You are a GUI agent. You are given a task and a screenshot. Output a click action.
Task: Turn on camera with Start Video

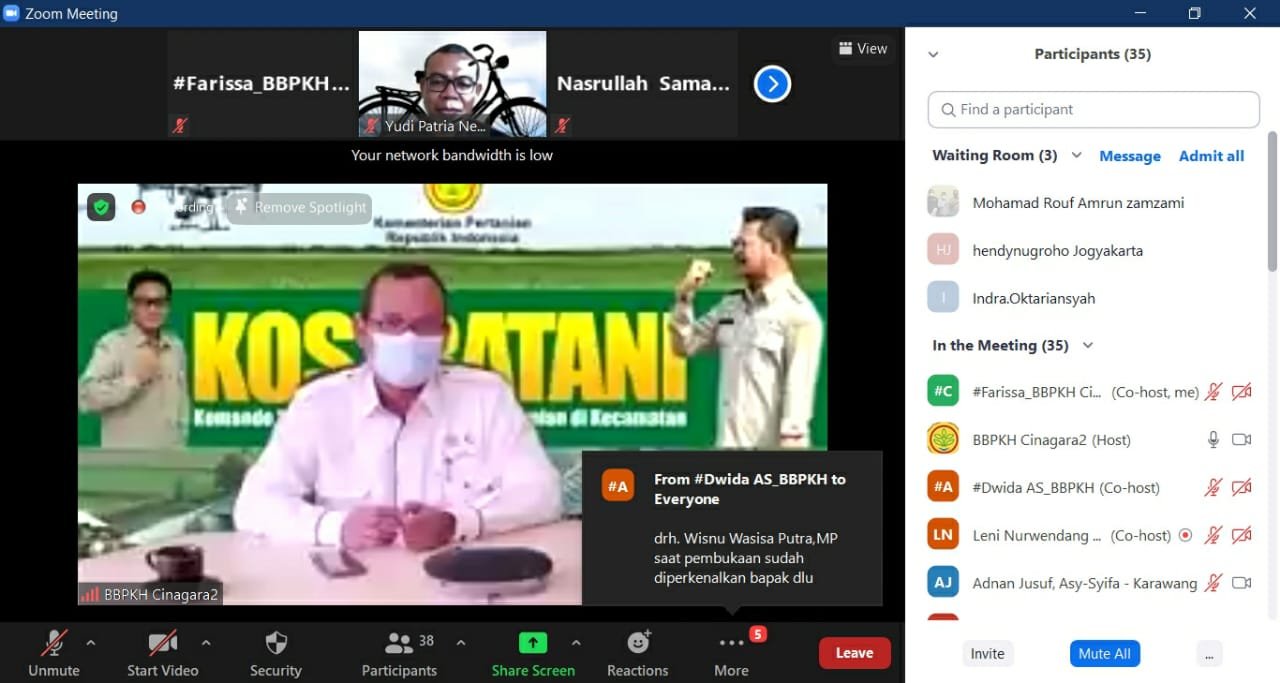coord(162,643)
